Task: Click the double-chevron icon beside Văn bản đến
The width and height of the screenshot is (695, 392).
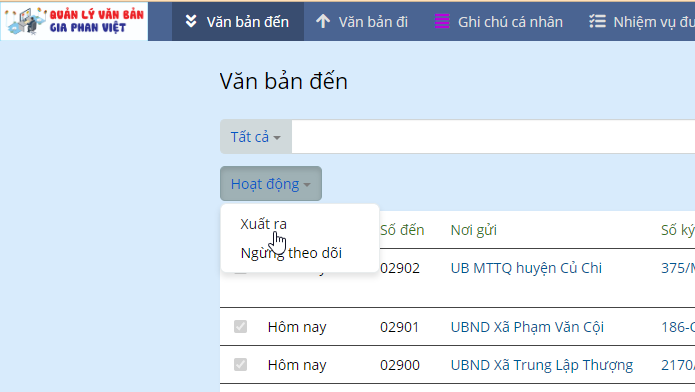Action: tap(191, 21)
